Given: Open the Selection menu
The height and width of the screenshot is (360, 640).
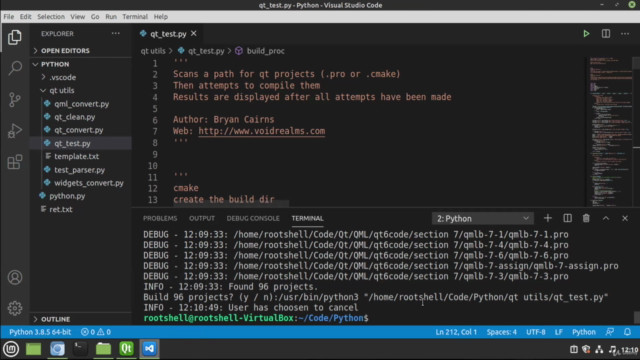Looking at the screenshot, I should point(51,17).
